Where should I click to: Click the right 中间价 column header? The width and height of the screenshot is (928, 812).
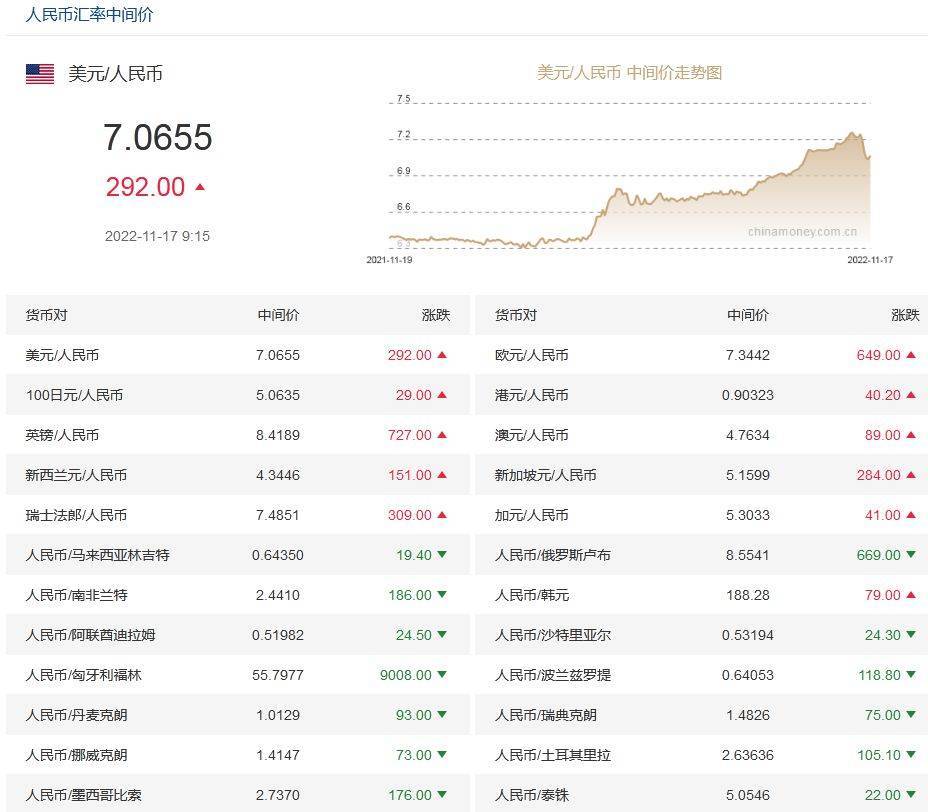(748, 315)
